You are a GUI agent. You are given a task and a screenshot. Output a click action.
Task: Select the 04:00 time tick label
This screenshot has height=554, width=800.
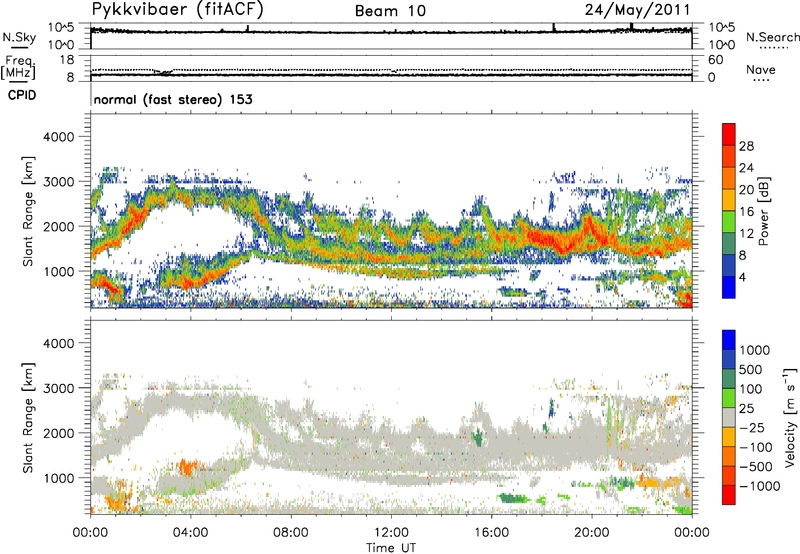pos(190,533)
